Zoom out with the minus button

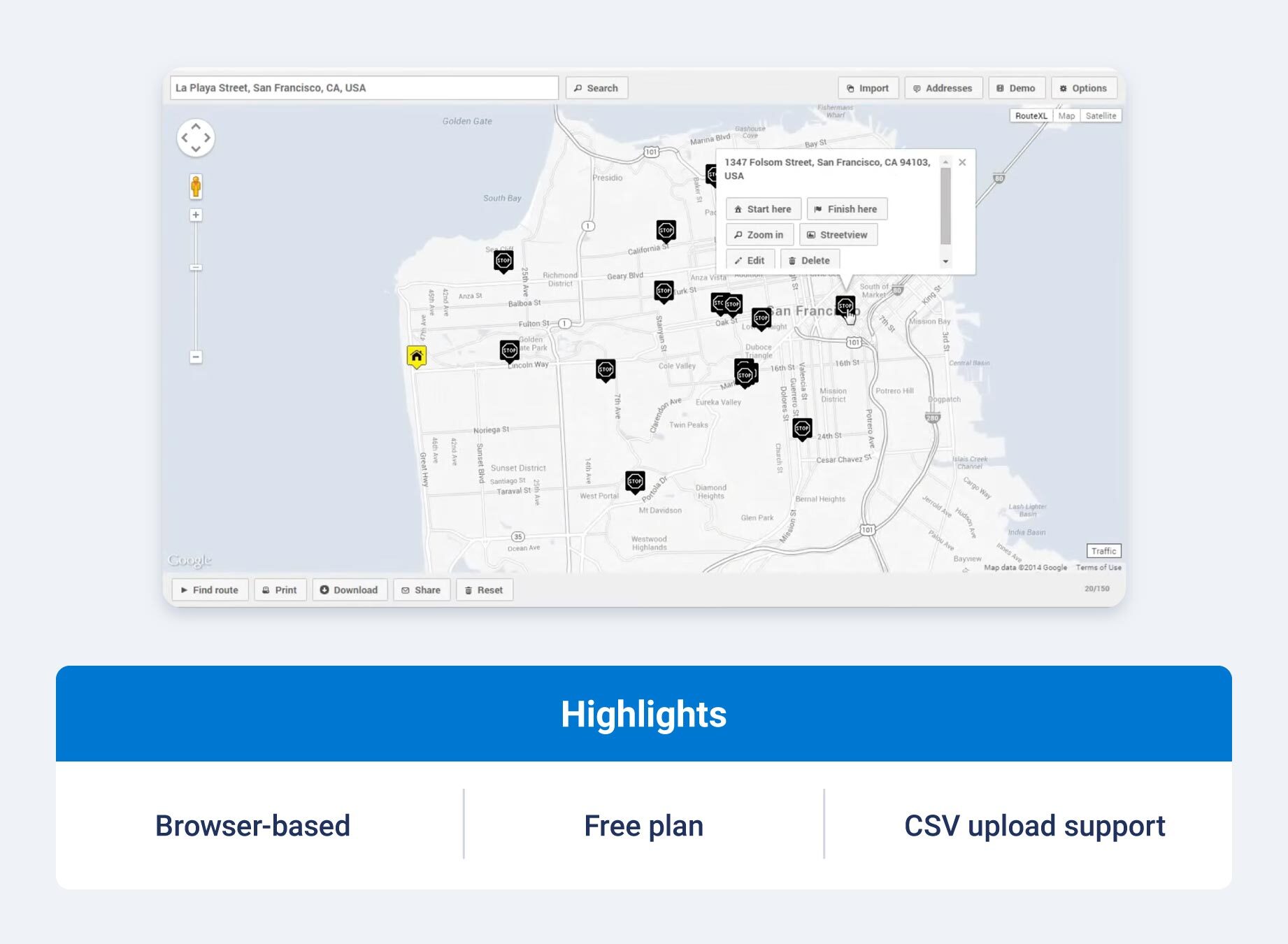tap(196, 357)
